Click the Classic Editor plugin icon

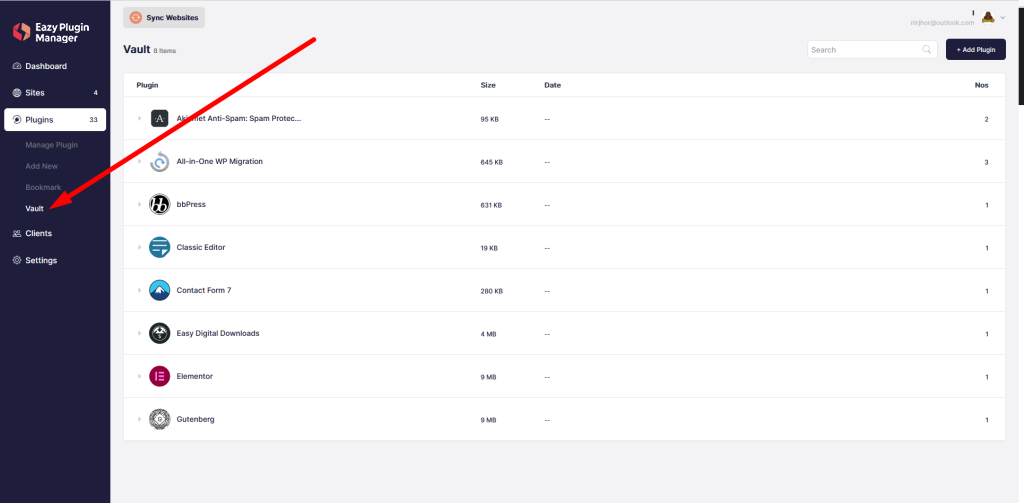pyautogui.click(x=160, y=248)
